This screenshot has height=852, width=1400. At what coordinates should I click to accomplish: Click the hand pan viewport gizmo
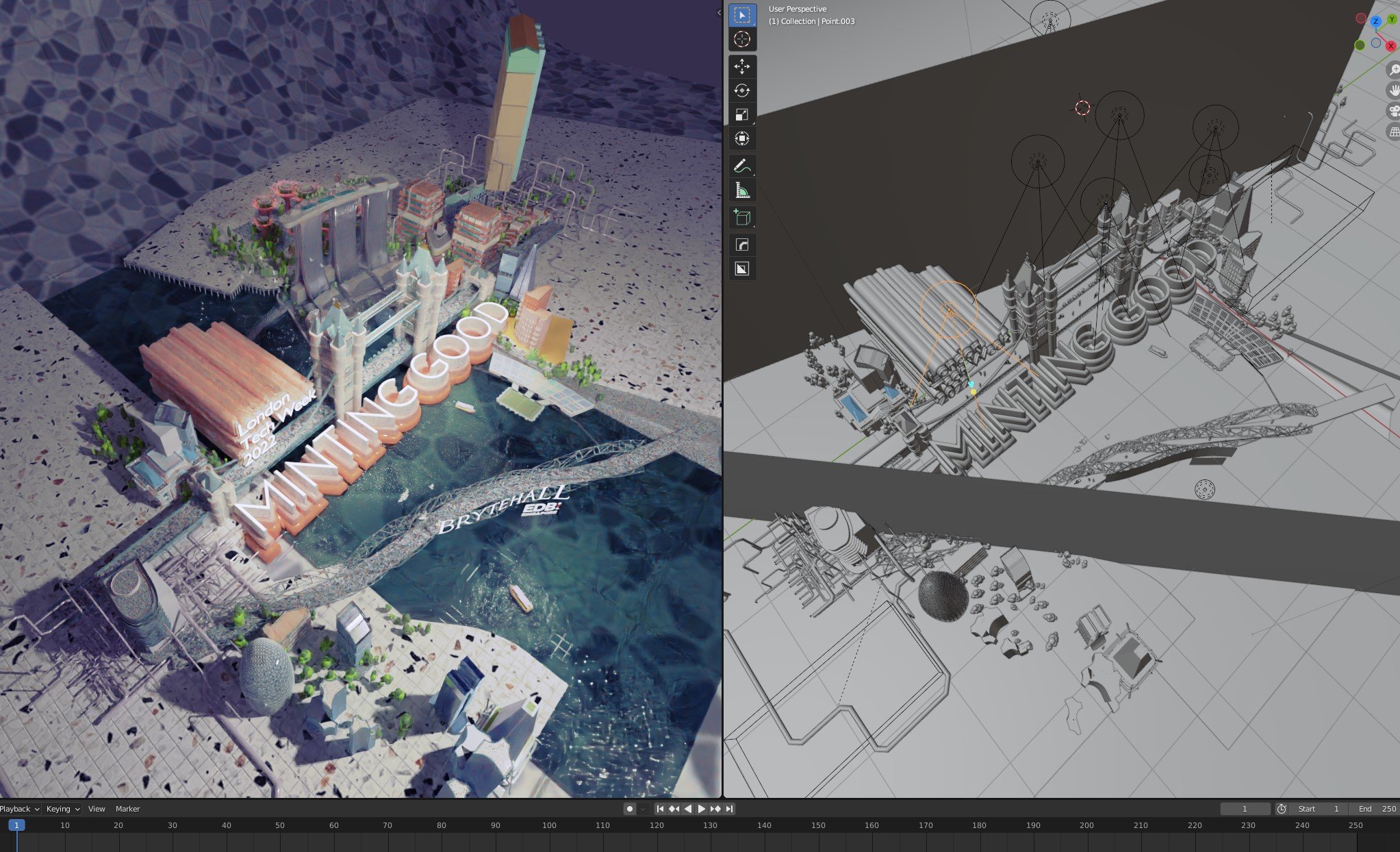tap(1393, 90)
